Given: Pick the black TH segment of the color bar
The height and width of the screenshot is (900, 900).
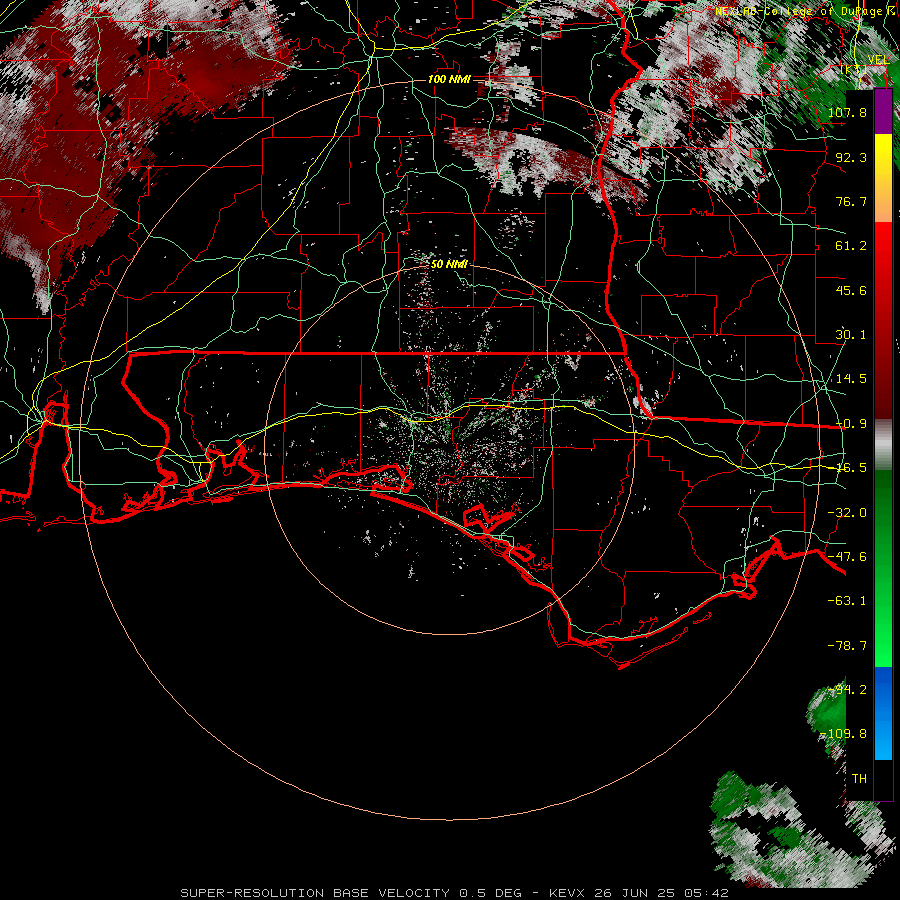Looking at the screenshot, I should (x=883, y=779).
